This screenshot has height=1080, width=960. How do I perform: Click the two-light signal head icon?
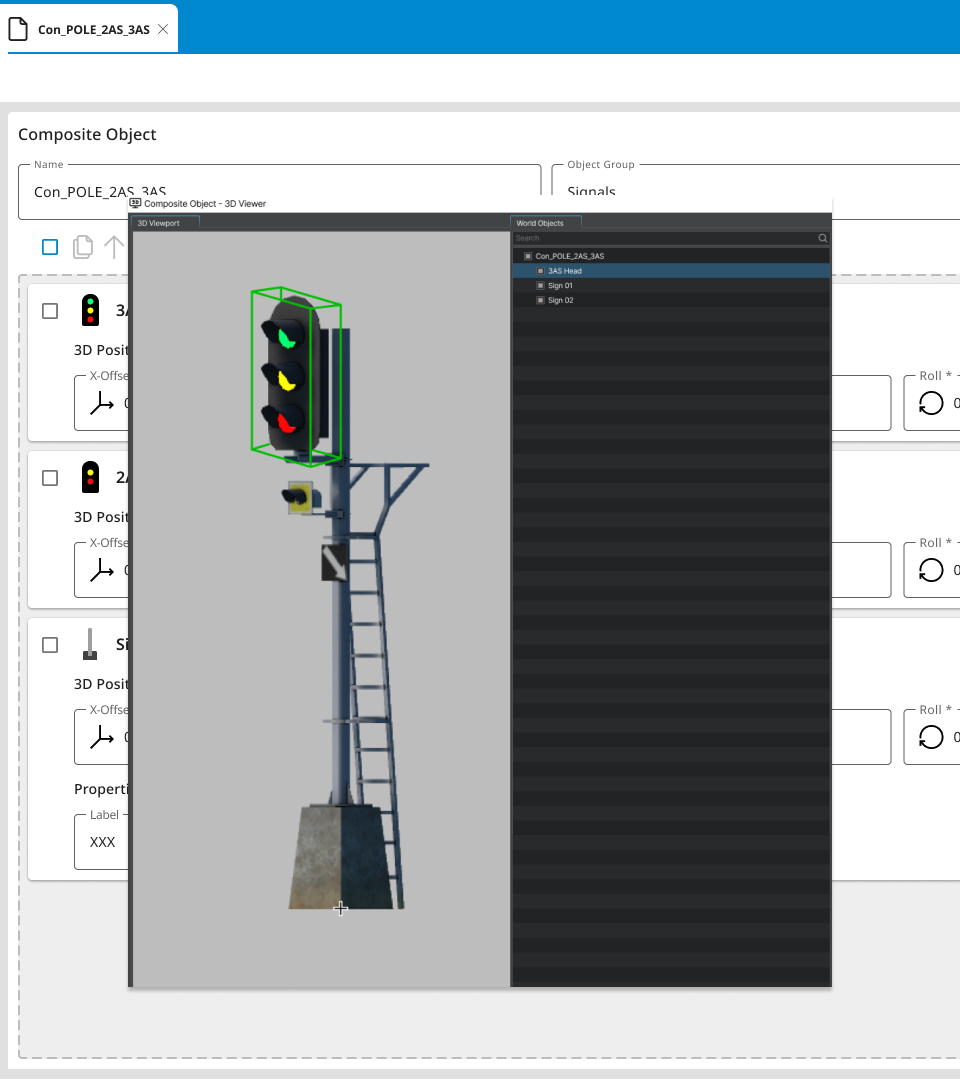pyautogui.click(x=90, y=478)
